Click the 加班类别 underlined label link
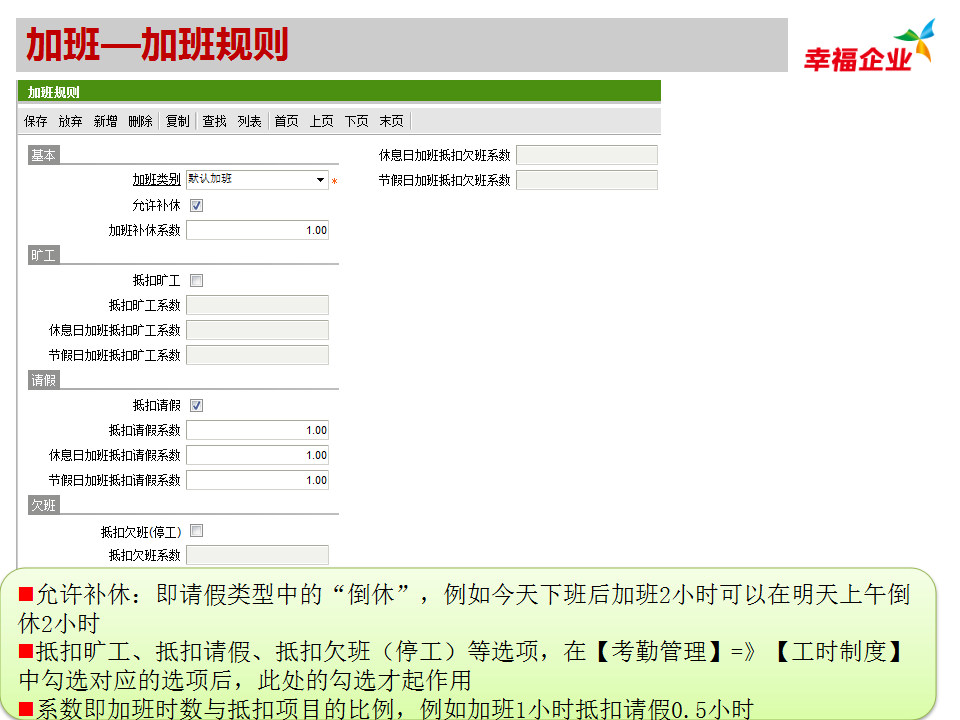Screen dimensions: 960x720 156,180
